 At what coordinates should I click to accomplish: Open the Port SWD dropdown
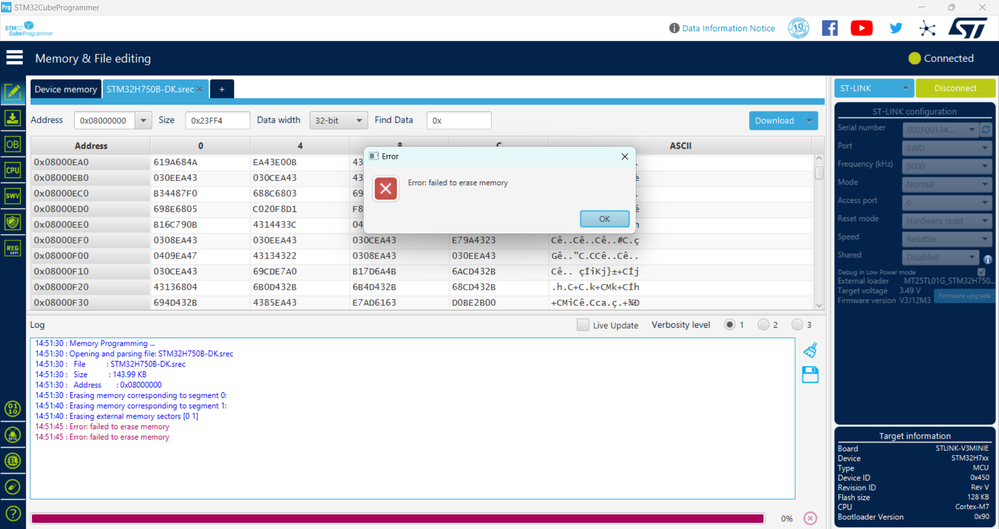pos(947,148)
